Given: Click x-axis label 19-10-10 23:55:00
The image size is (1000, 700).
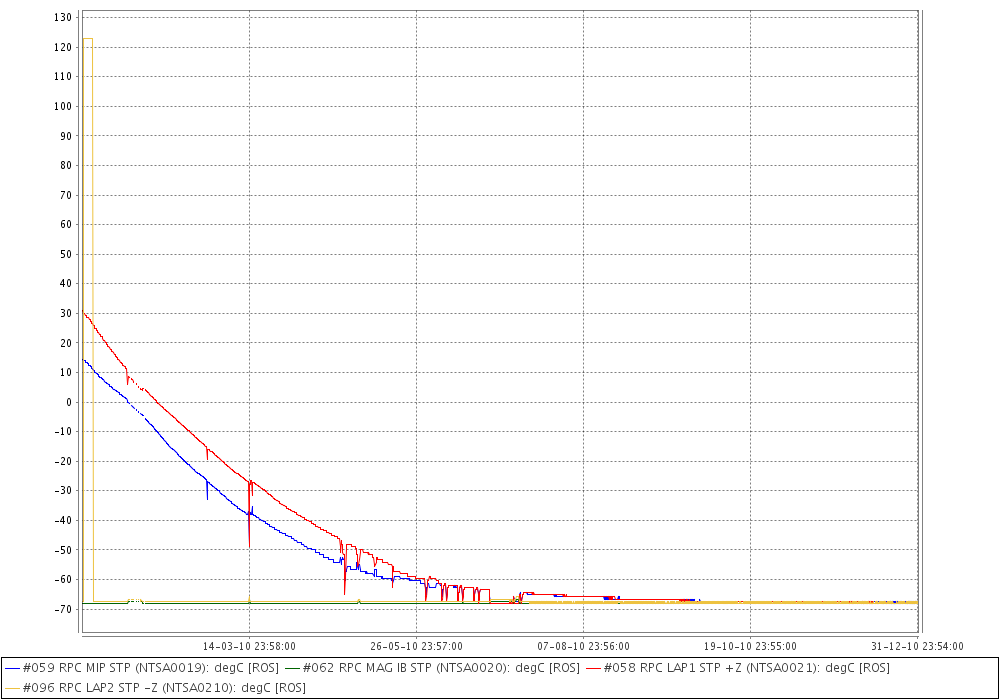Looking at the screenshot, I should (750, 646).
